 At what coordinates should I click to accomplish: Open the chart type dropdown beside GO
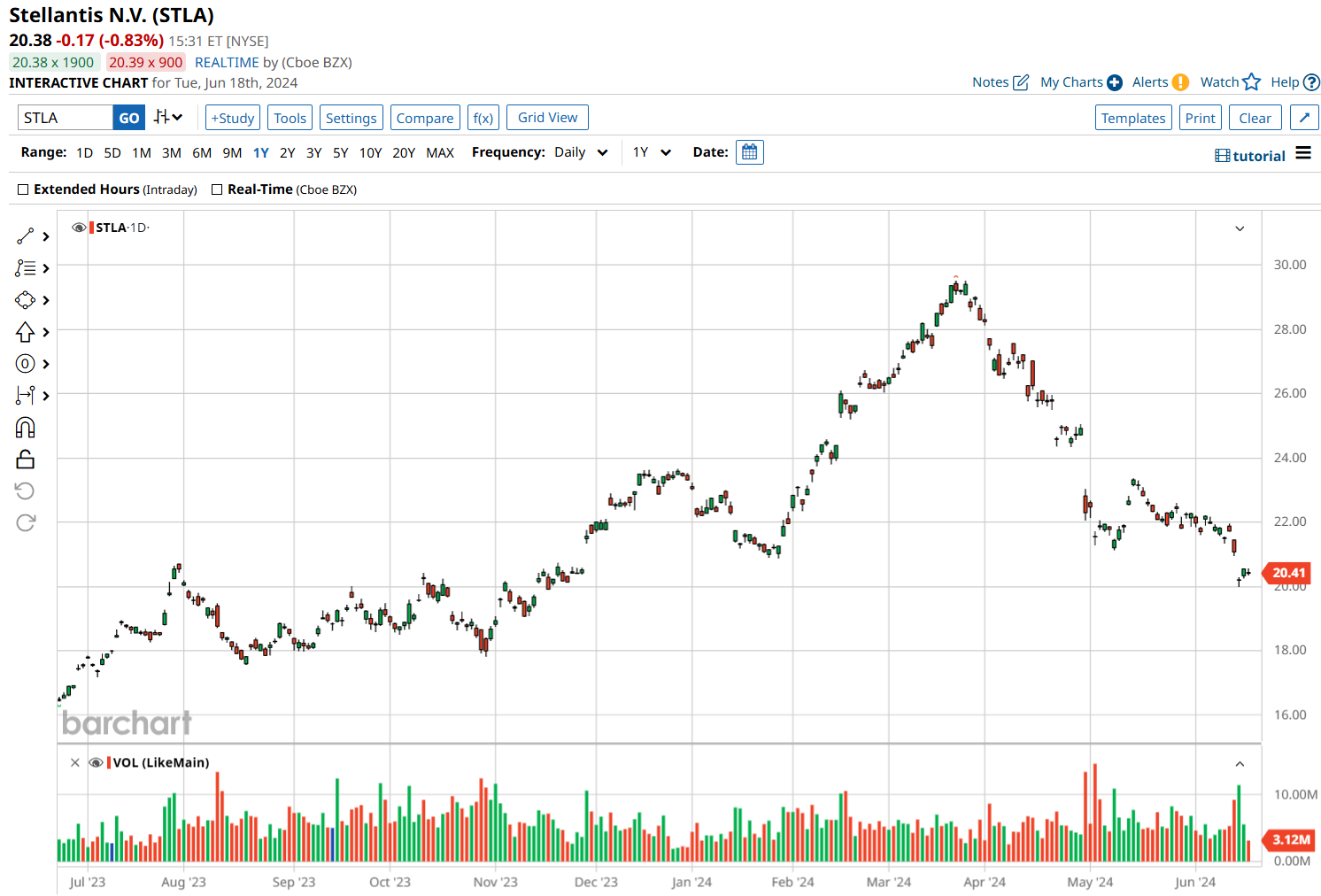pyautogui.click(x=168, y=117)
